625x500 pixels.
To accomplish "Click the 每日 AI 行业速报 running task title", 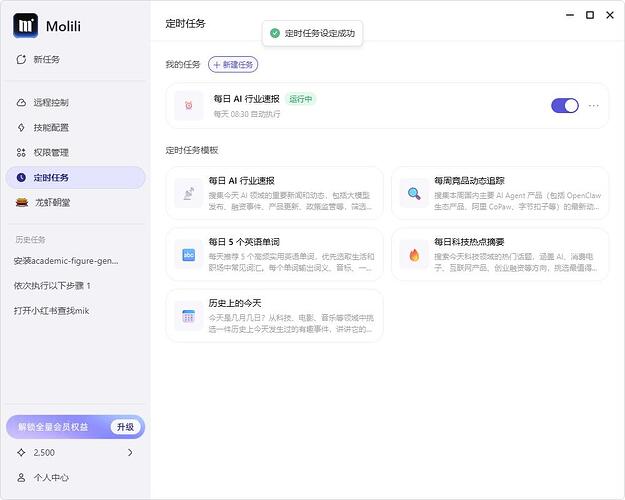I will tap(246, 98).
